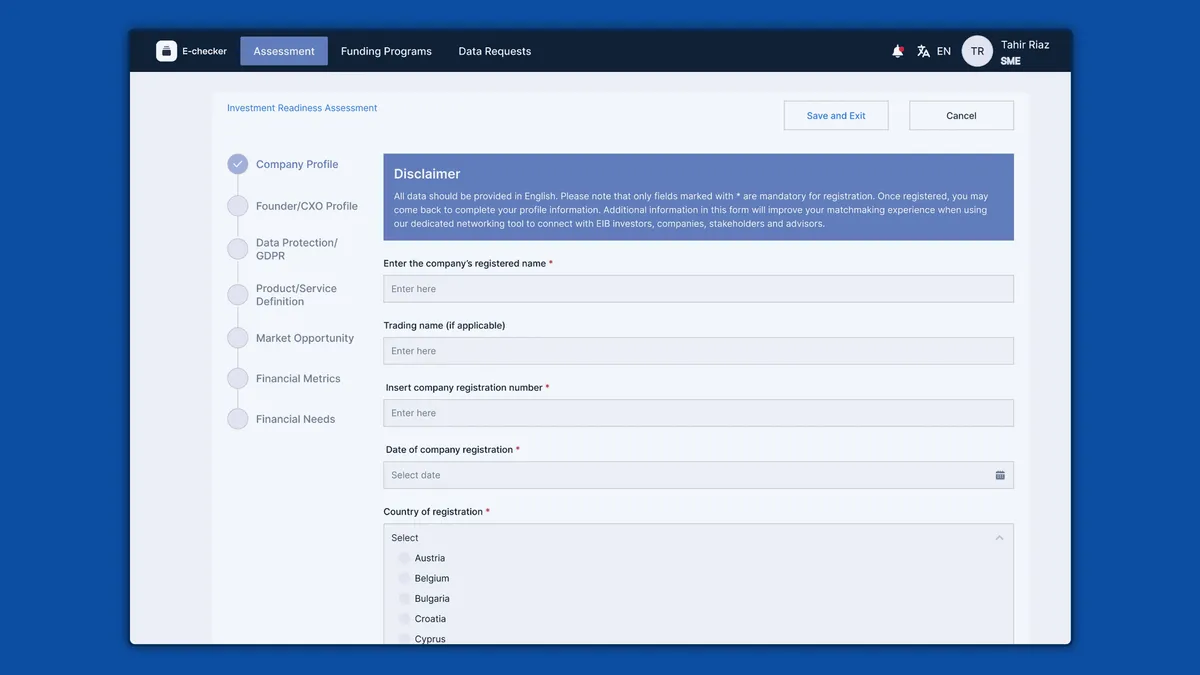Click the Product/Service Definition step circle
The height and width of the screenshot is (675, 1200).
pos(237,295)
